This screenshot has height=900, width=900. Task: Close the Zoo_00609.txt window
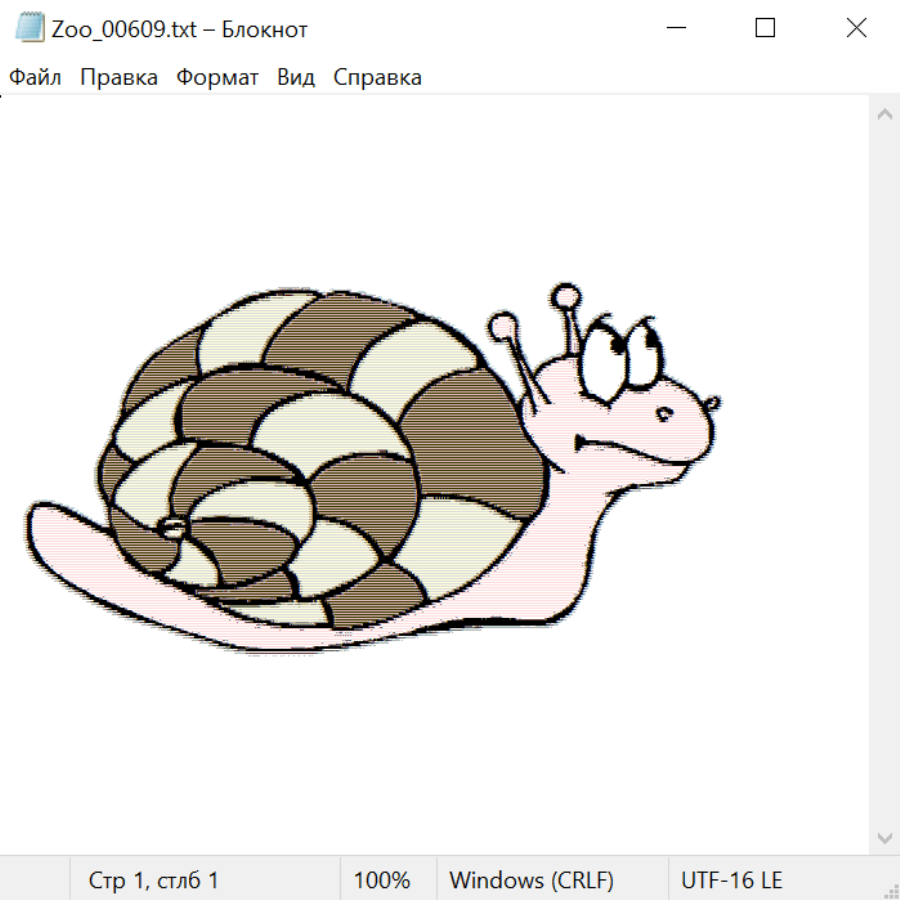click(x=856, y=28)
